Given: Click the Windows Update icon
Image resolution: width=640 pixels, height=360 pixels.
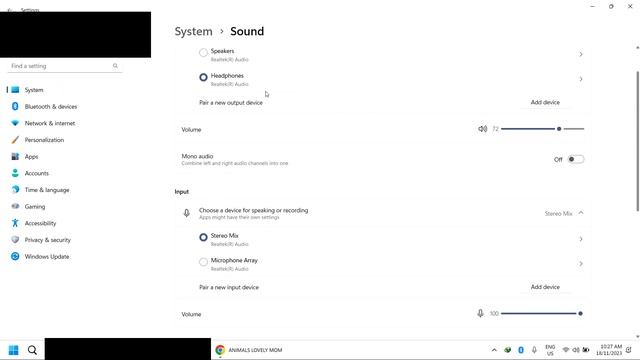Looking at the screenshot, I should (15, 256).
